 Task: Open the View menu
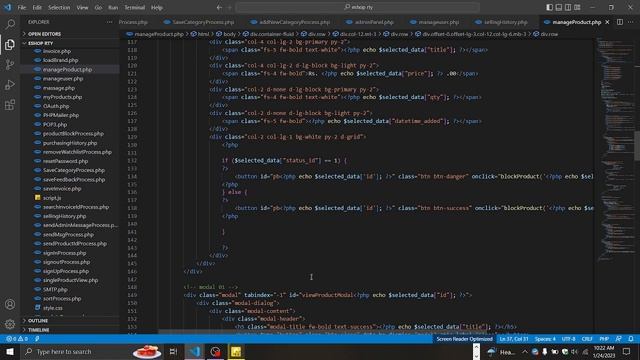pyautogui.click(x=82, y=7)
